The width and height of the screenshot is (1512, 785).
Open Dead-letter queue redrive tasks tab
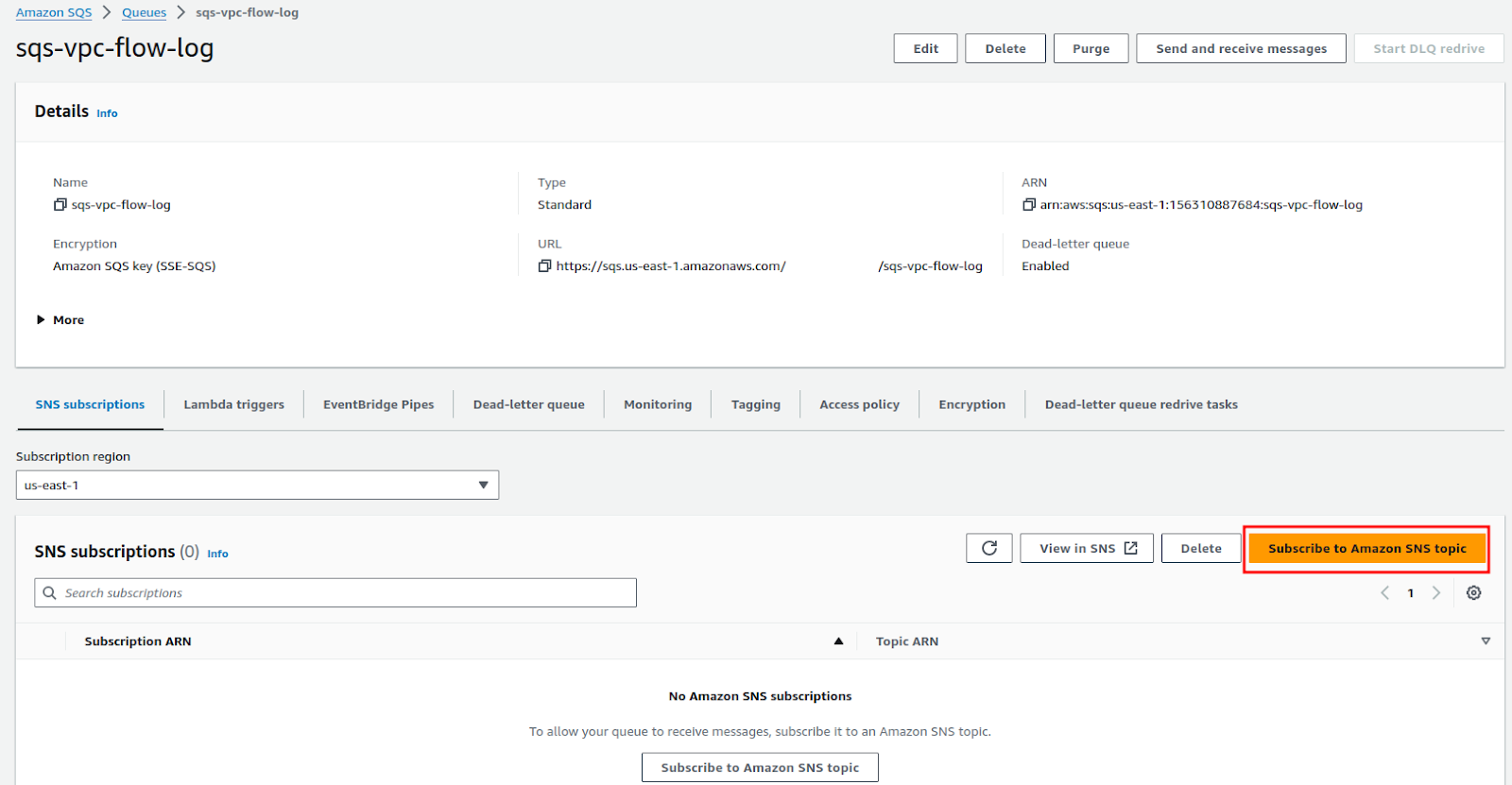pos(1141,404)
